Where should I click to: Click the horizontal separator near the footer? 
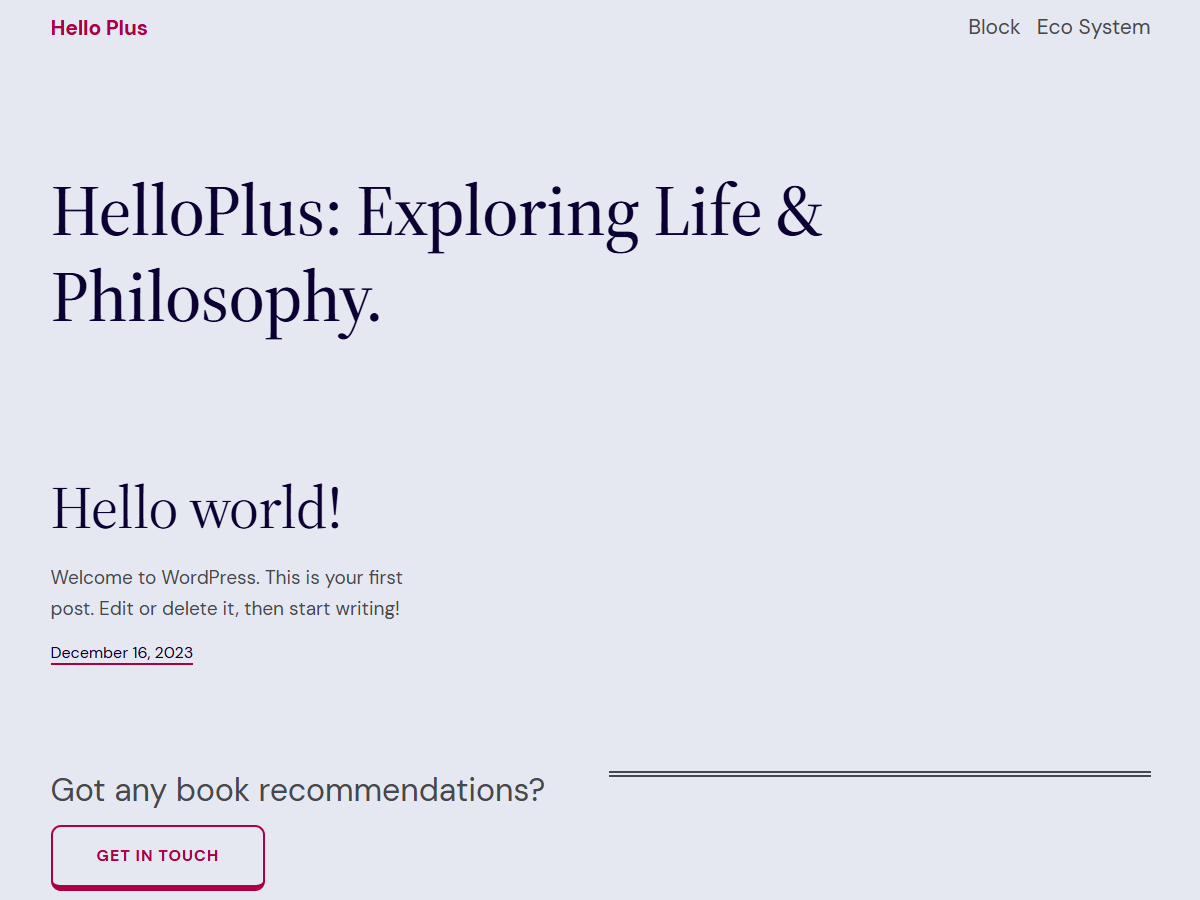coord(880,772)
